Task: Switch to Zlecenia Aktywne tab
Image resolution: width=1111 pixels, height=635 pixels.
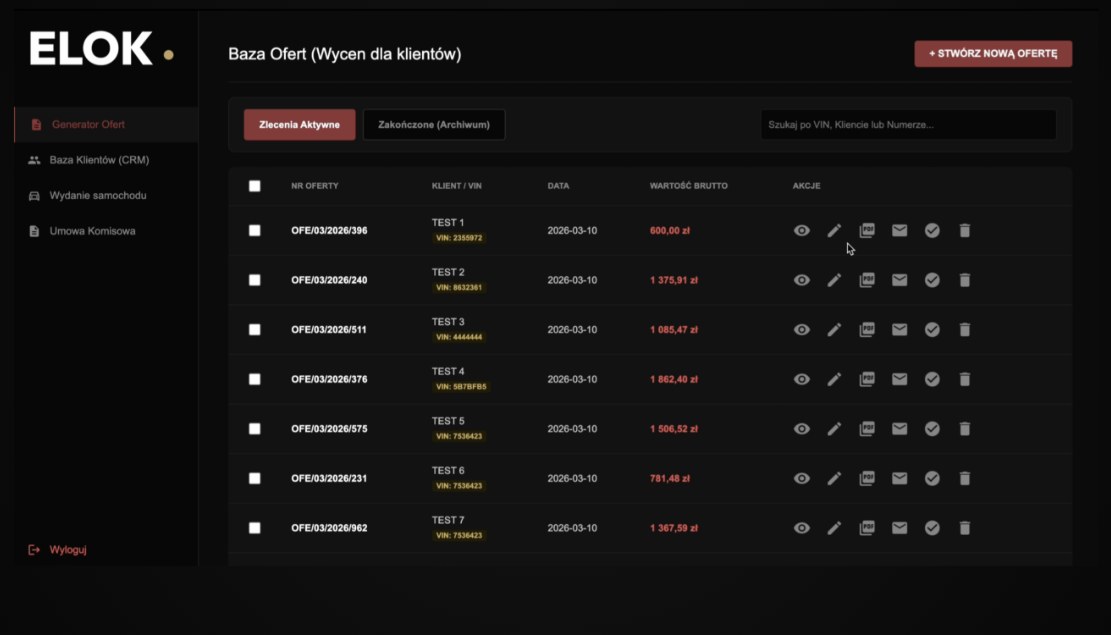Action: 300,125
